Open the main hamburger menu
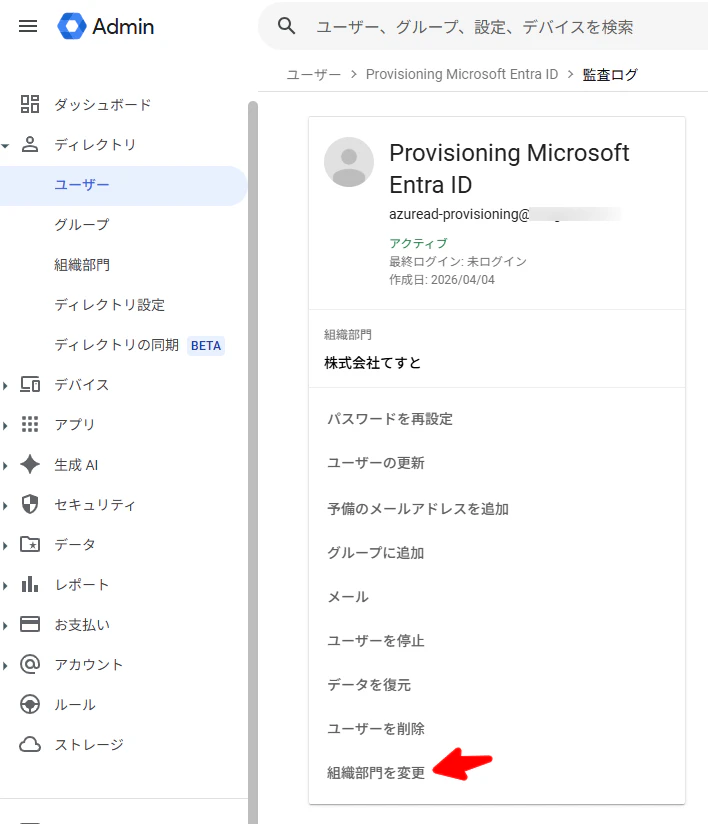Image resolution: width=708 pixels, height=824 pixels. tap(28, 26)
